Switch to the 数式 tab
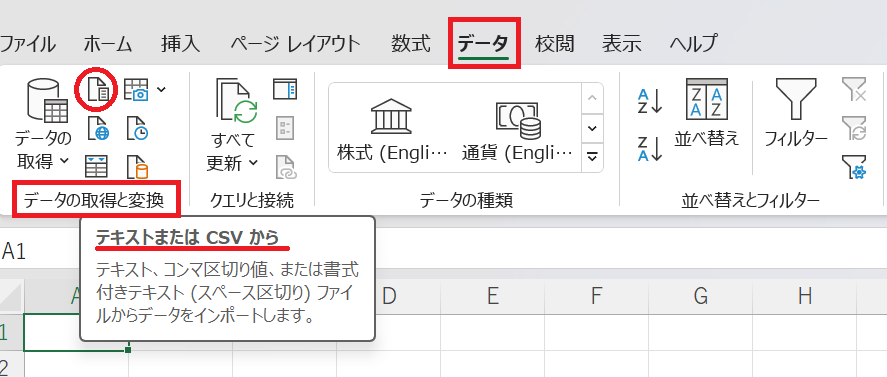Screen dimensions: 887x377 (411, 44)
